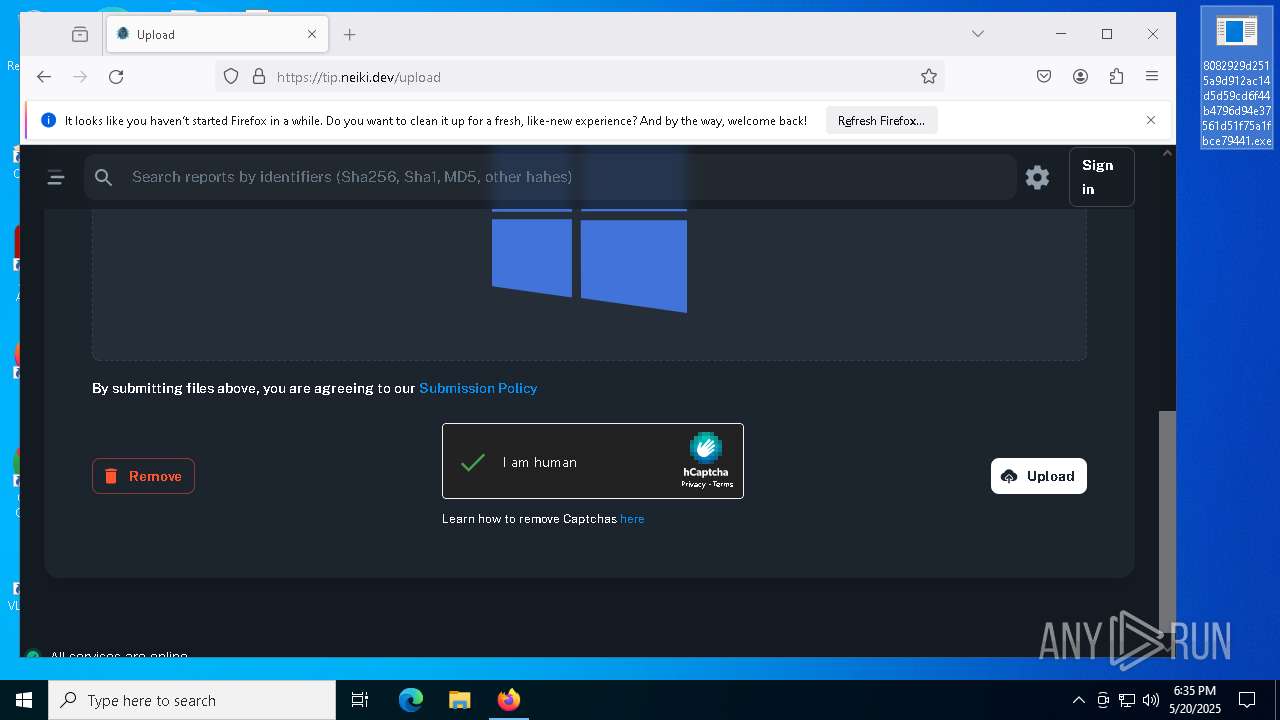This screenshot has width=1280, height=720.
Task: Click the search magnifier icon
Action: (103, 177)
